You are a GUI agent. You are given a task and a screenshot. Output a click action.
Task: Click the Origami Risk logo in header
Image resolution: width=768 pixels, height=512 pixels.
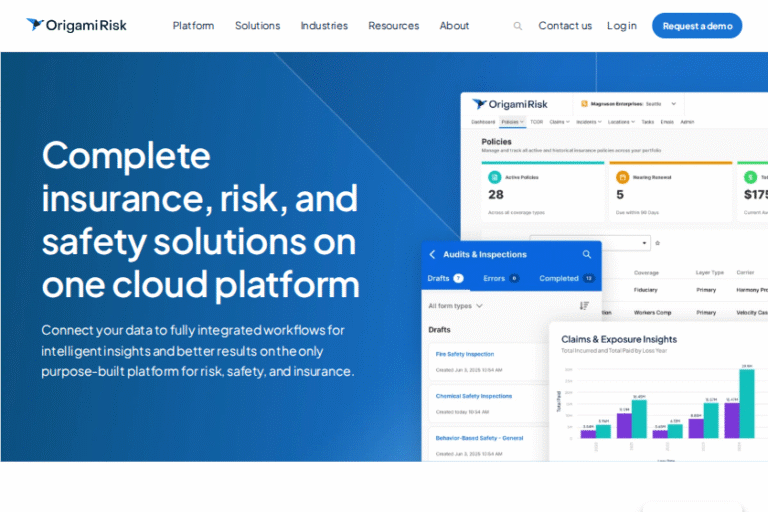(x=77, y=25)
